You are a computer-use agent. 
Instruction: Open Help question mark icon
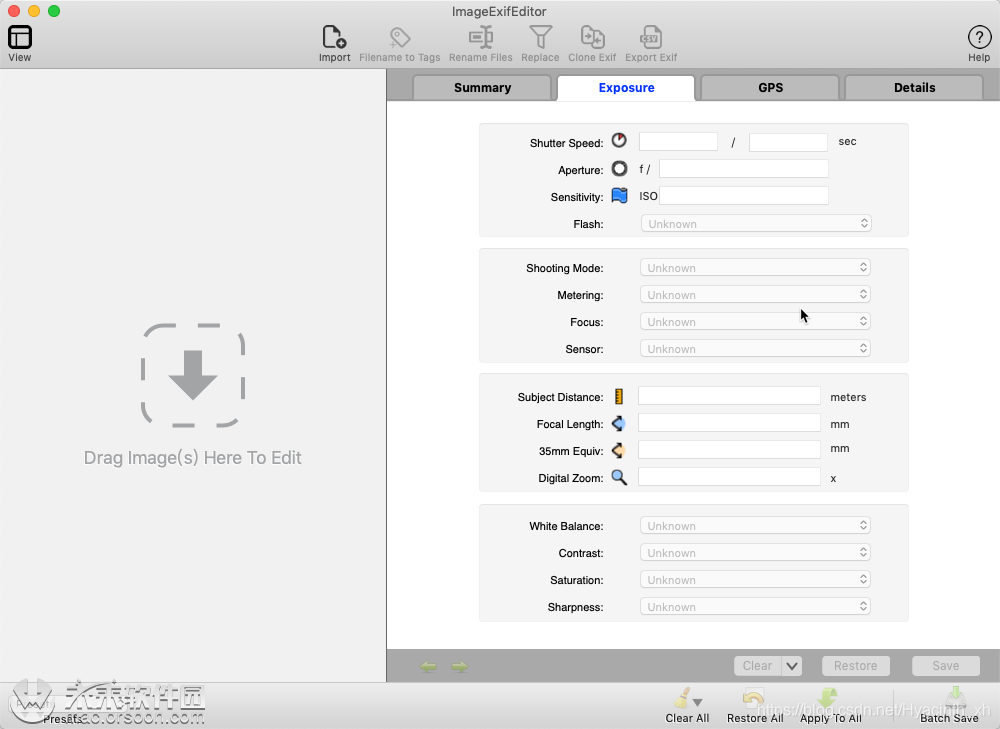point(979,37)
